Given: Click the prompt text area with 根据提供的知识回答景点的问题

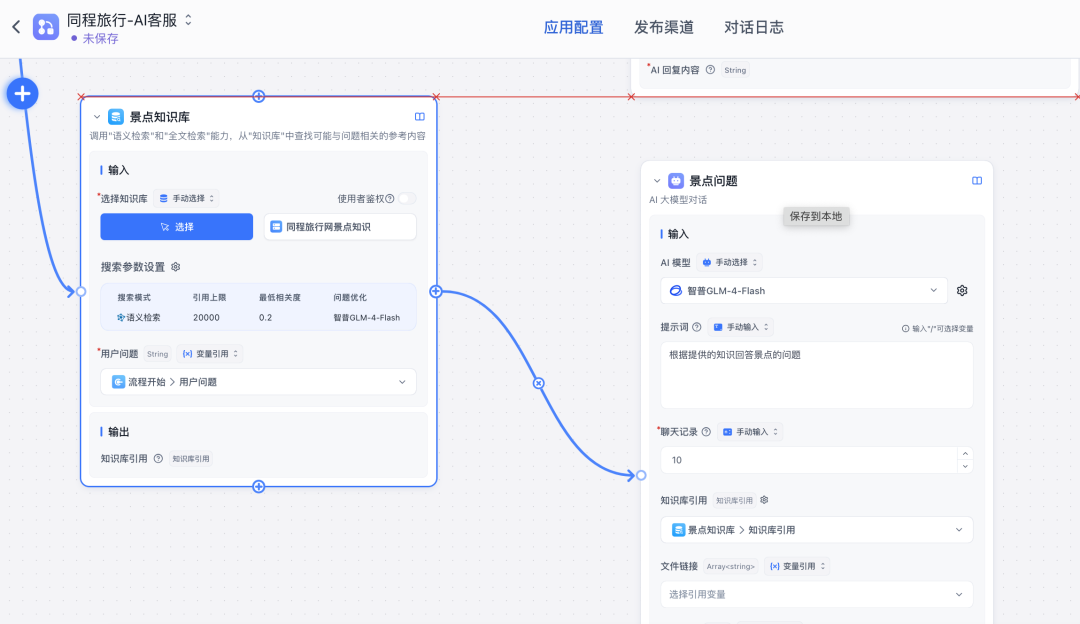Looking at the screenshot, I should click(x=816, y=375).
